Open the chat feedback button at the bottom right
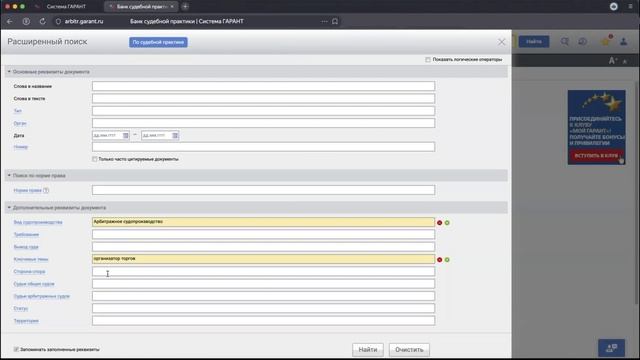 (611, 348)
